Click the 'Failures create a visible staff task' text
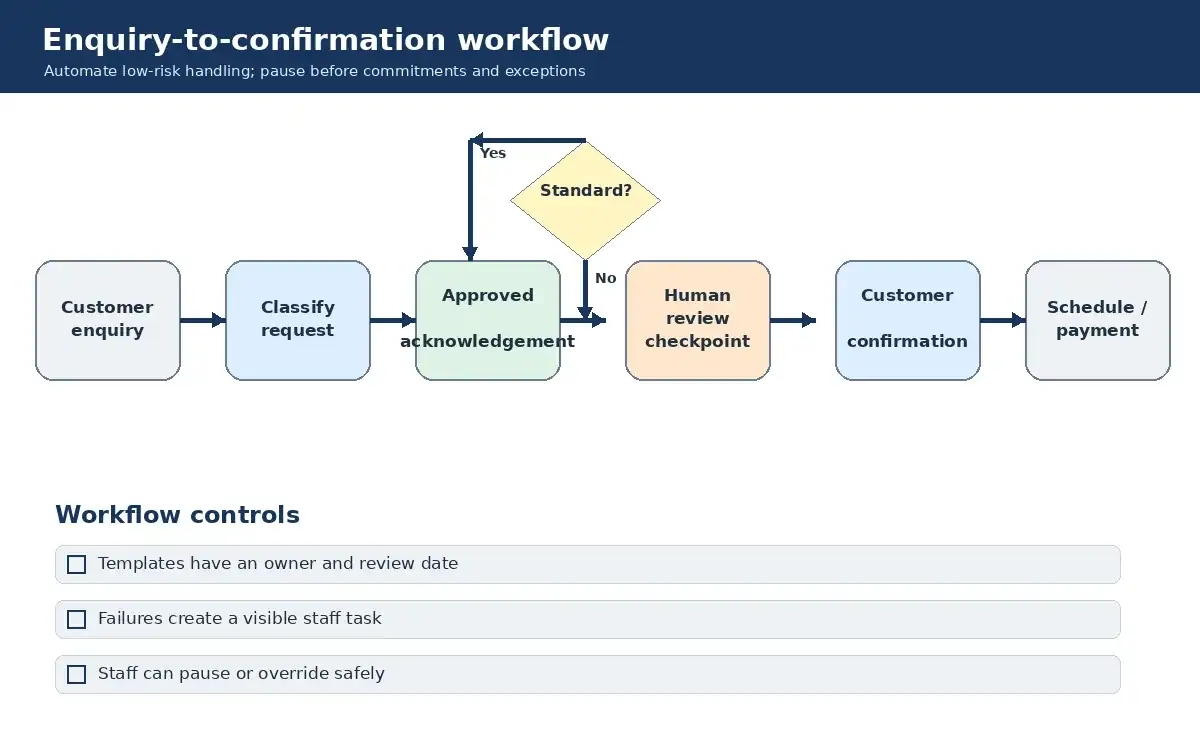Viewport: 1200px width, 750px height. [240, 618]
